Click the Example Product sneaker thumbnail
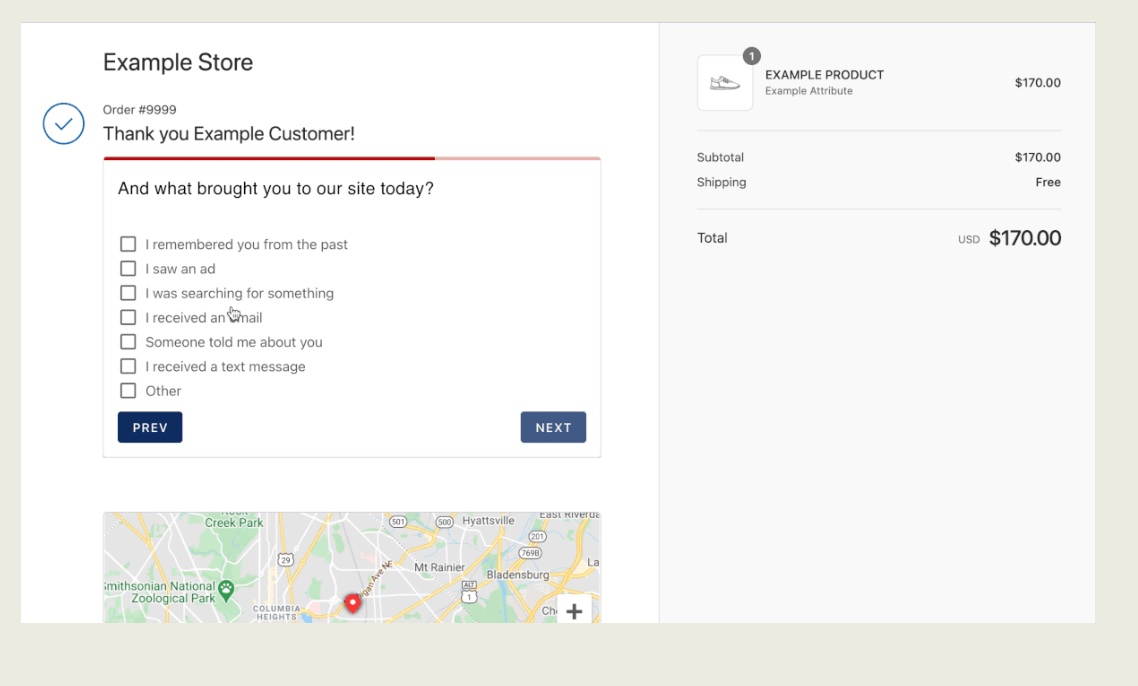 coord(724,82)
